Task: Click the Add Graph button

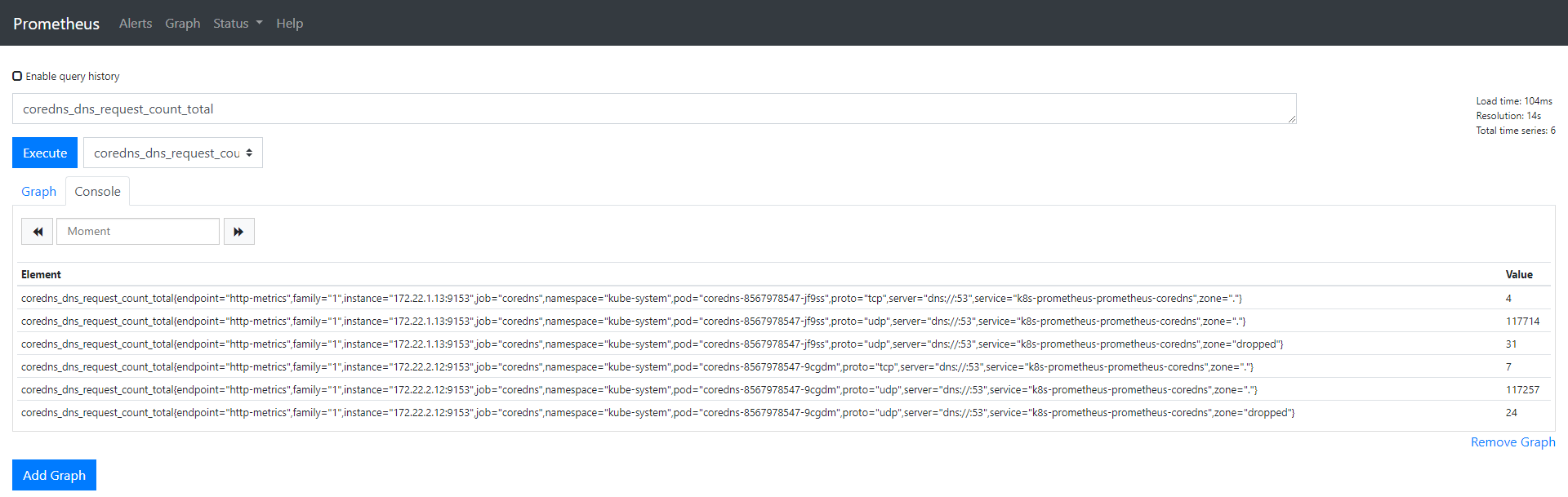Action: pos(54,475)
